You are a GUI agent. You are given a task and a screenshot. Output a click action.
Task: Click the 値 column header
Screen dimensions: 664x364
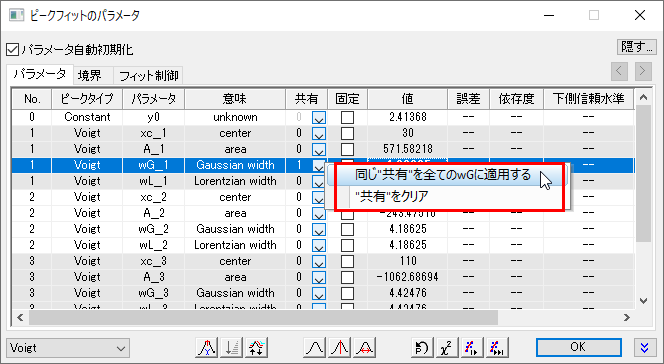click(x=407, y=99)
